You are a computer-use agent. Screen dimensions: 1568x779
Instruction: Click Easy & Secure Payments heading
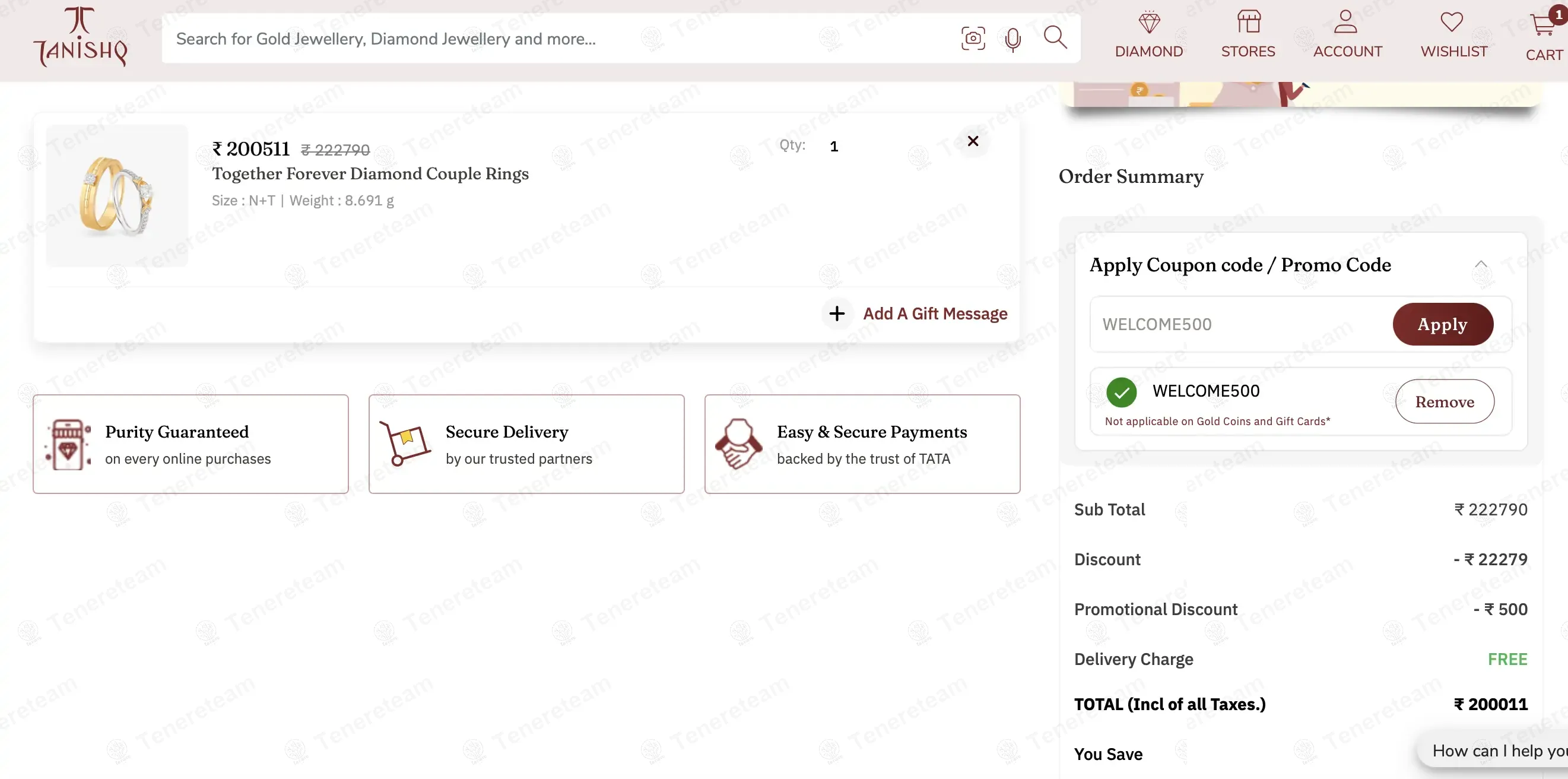[x=872, y=432]
